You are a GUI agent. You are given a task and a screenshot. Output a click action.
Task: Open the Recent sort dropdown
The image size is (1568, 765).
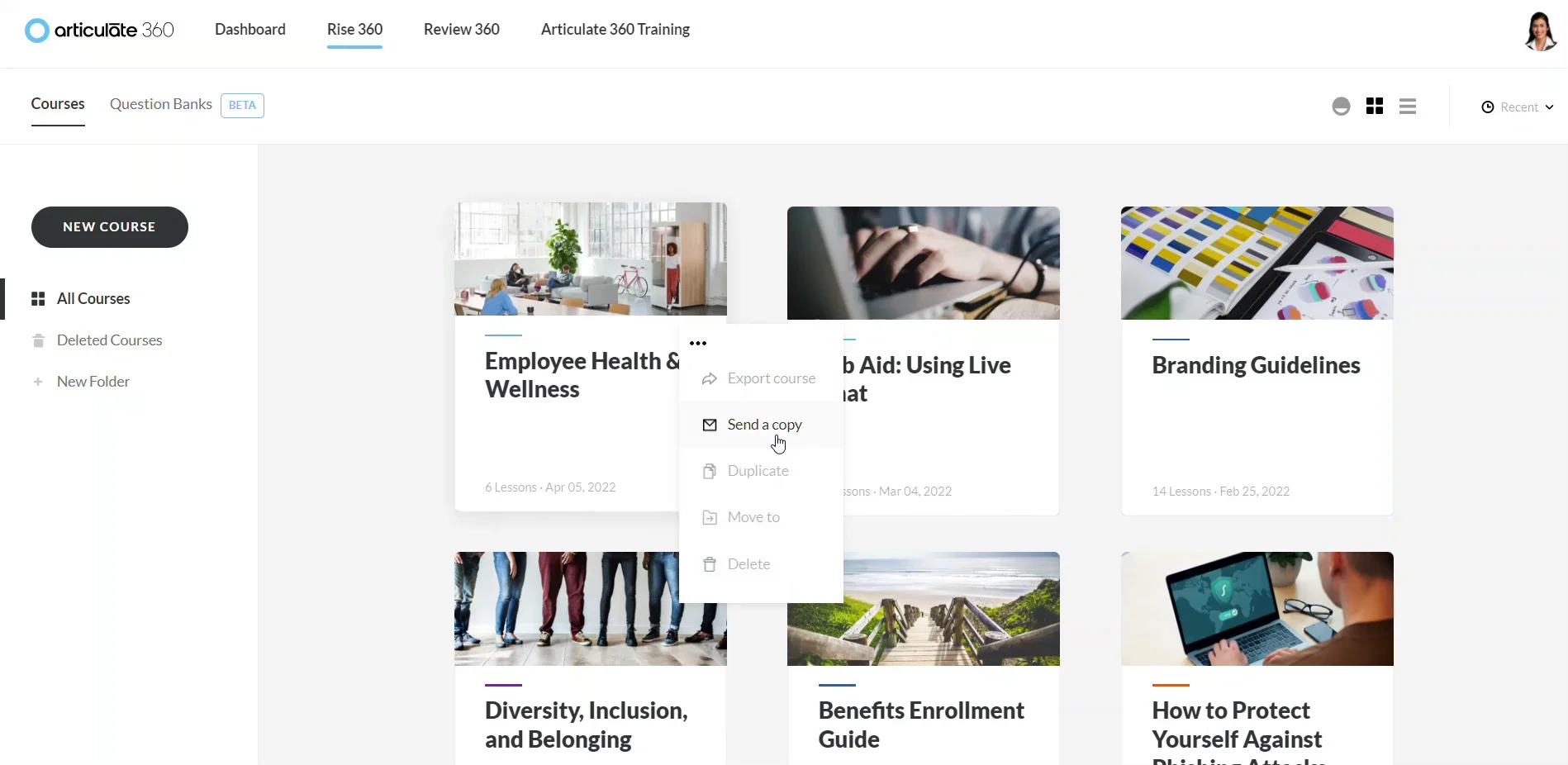[1518, 107]
